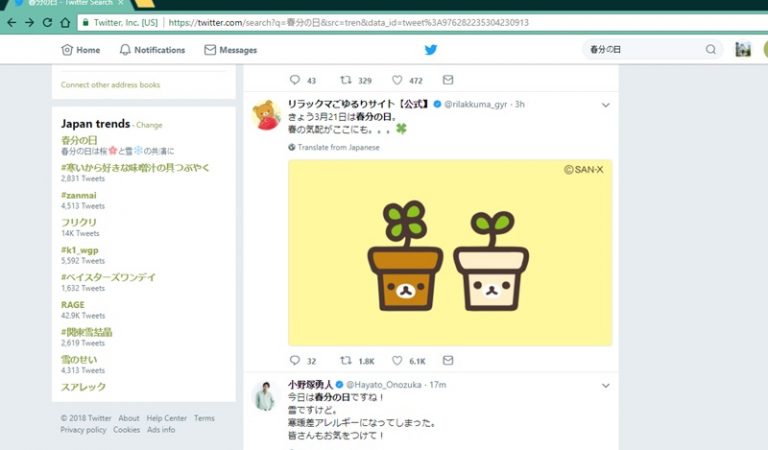Screen dimensions: 768x450
Task: Open the browser home page icon
Action: point(65,23)
